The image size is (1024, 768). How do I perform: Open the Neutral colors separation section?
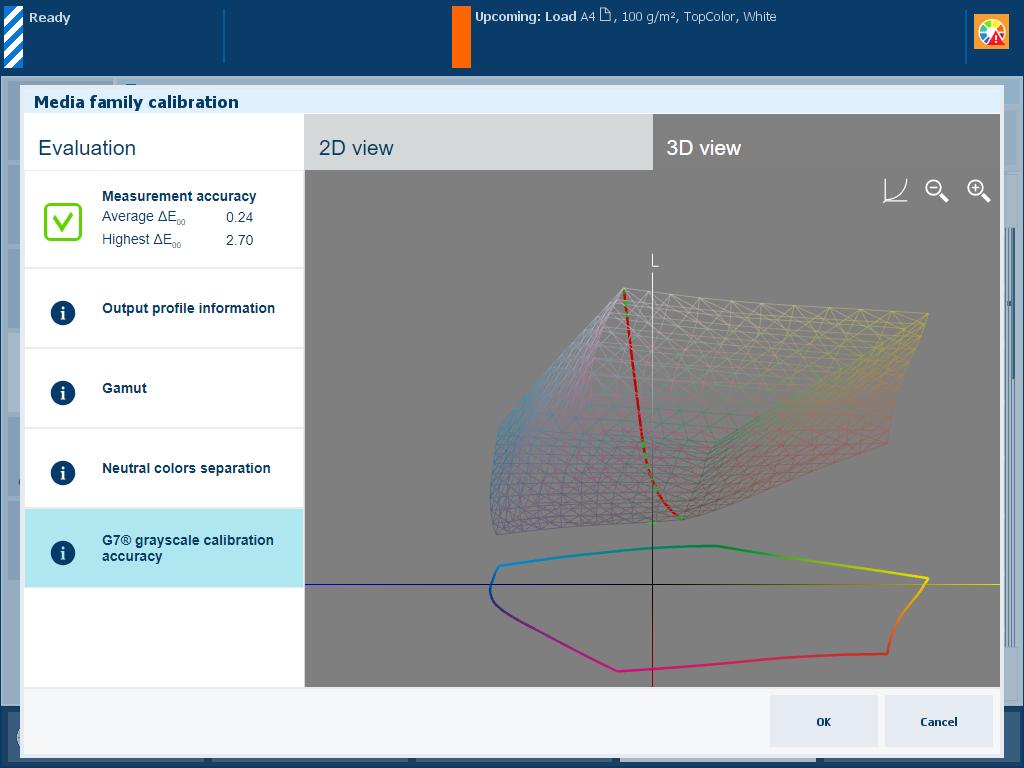point(186,469)
